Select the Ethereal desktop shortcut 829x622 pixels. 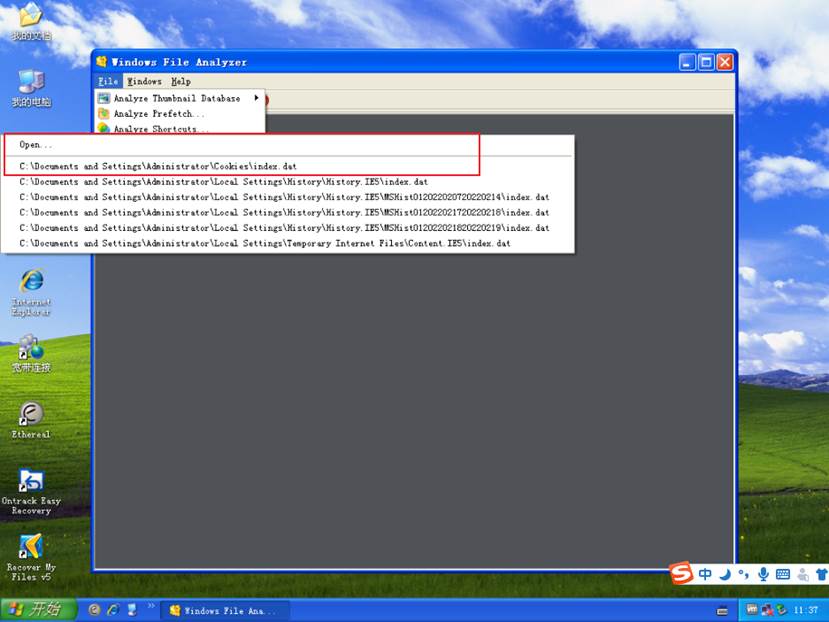click(31, 420)
